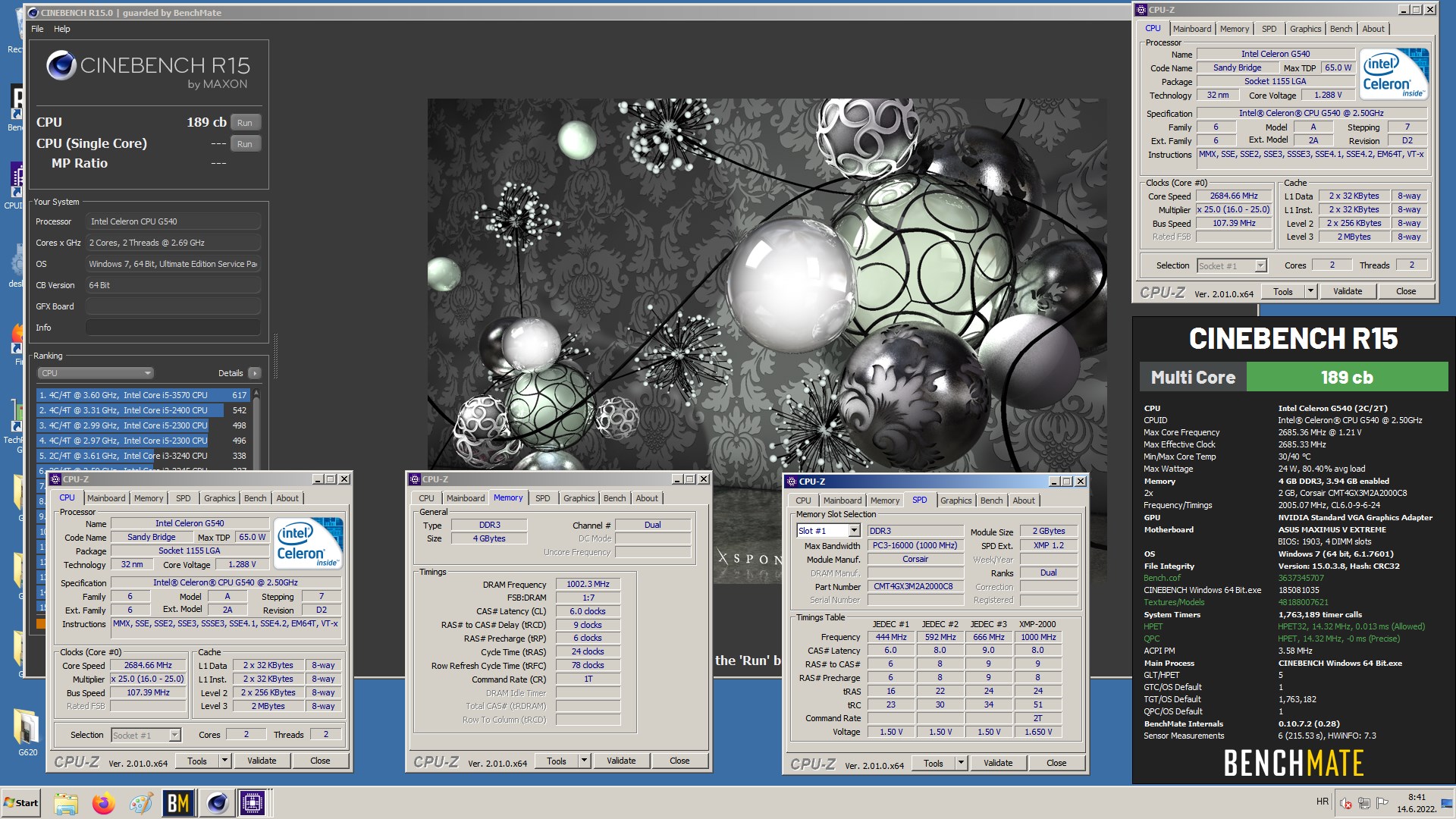This screenshot has height=819, width=1456.
Task: Open ranking CPU dropdown
Action: click(x=96, y=373)
